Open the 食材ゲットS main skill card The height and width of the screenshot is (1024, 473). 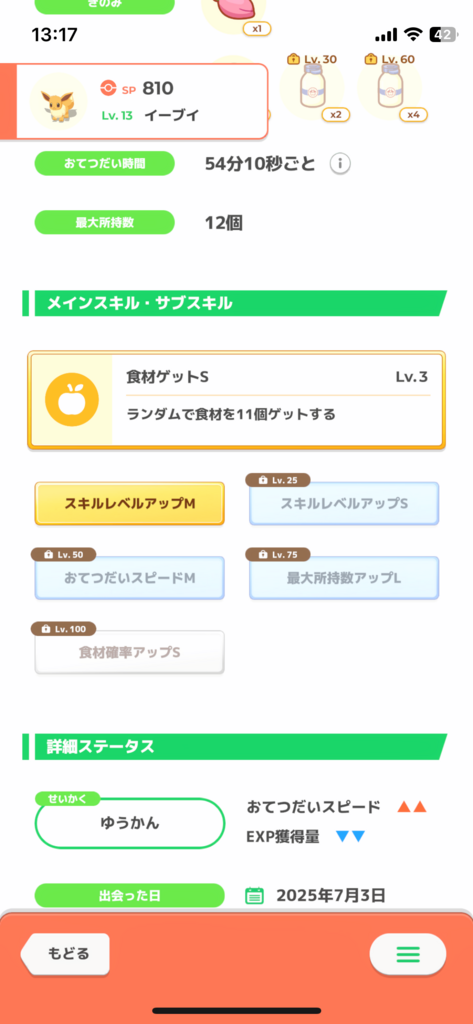point(236,400)
